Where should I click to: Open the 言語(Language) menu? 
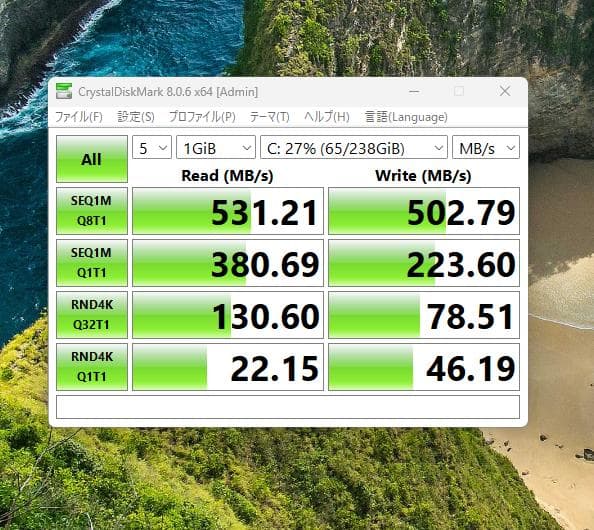coord(406,117)
